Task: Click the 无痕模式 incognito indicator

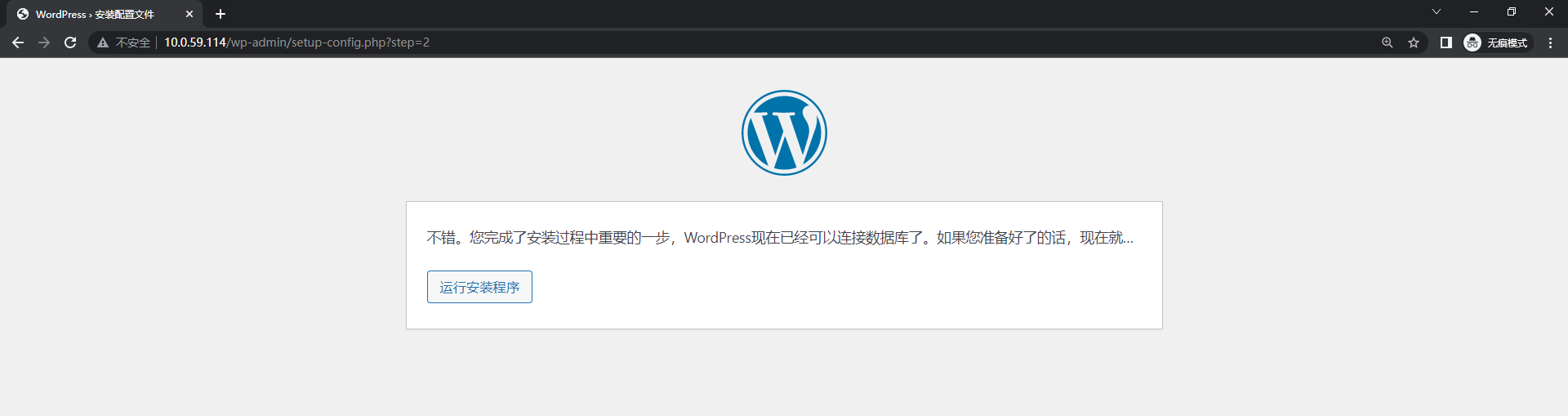Action: click(1497, 42)
